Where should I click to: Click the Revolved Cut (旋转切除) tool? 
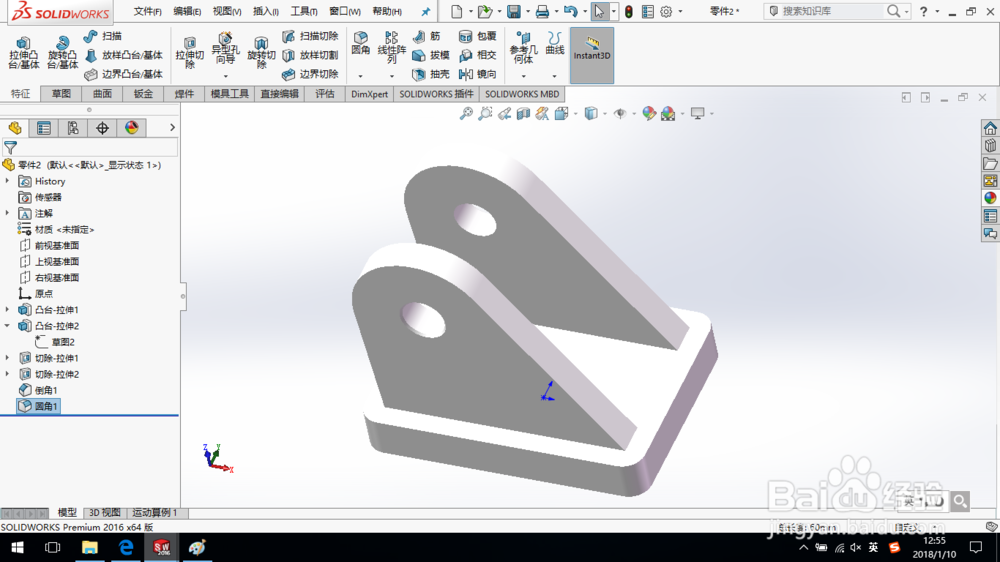click(x=261, y=53)
